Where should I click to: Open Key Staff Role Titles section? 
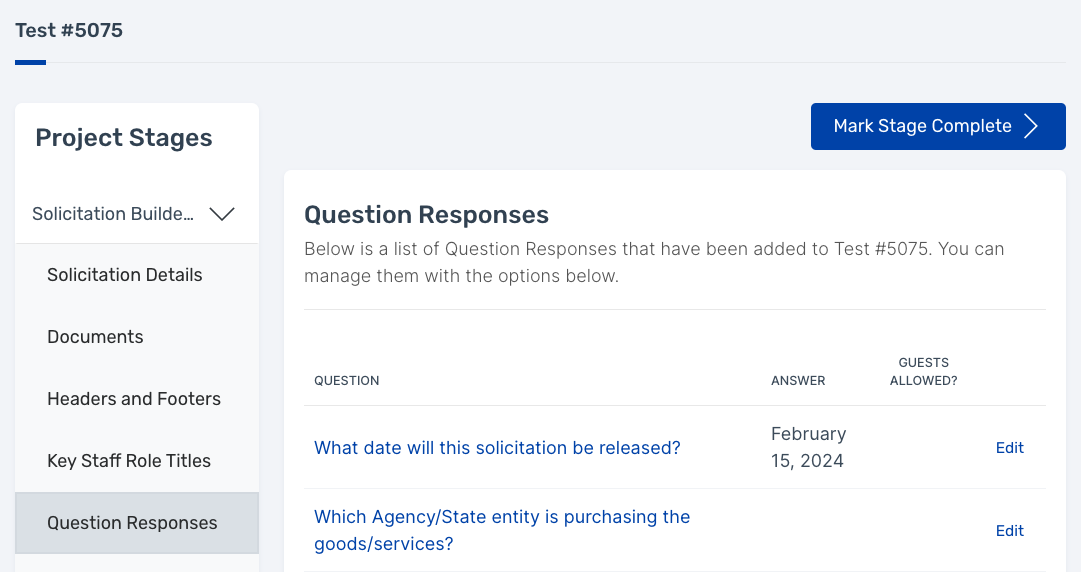[x=129, y=461]
